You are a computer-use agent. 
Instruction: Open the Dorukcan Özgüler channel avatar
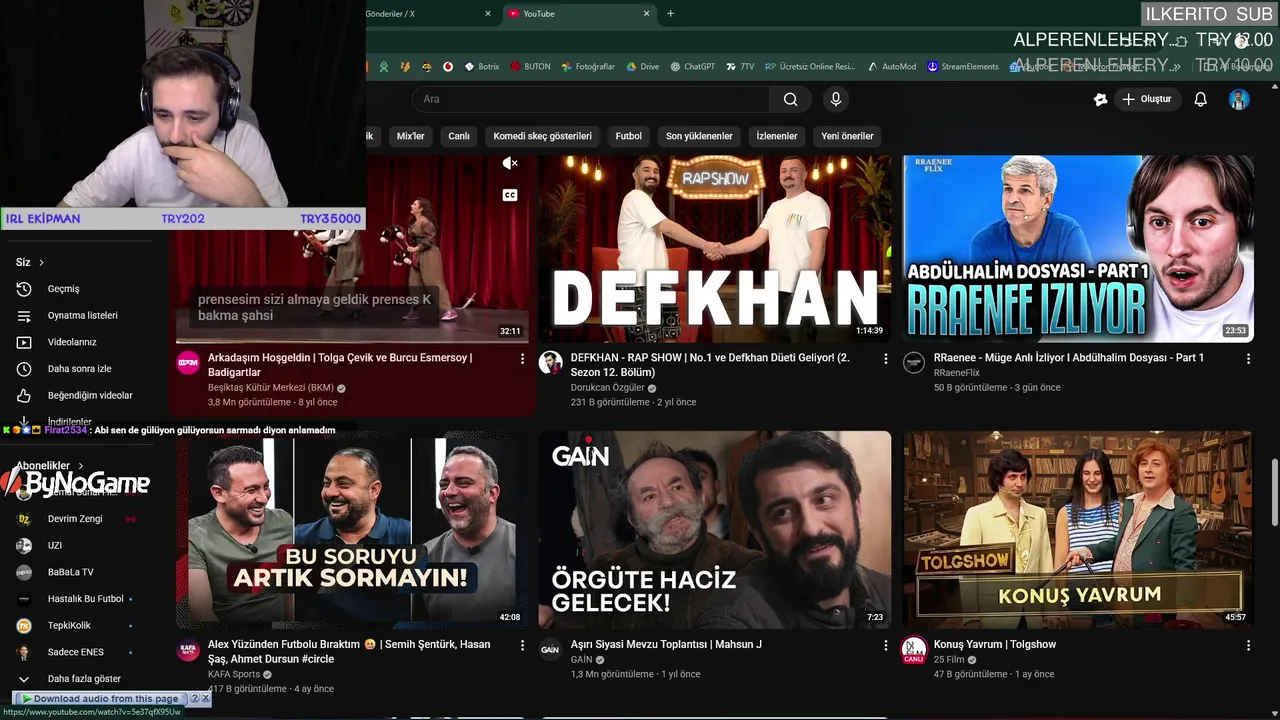pyautogui.click(x=550, y=362)
